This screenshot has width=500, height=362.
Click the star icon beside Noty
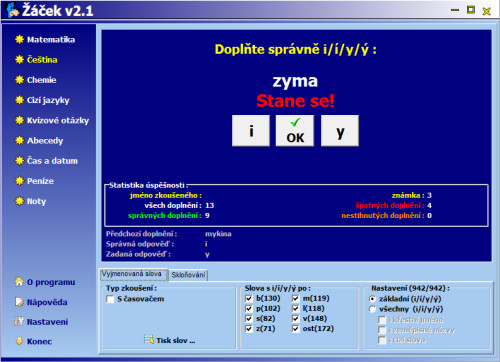(19, 201)
